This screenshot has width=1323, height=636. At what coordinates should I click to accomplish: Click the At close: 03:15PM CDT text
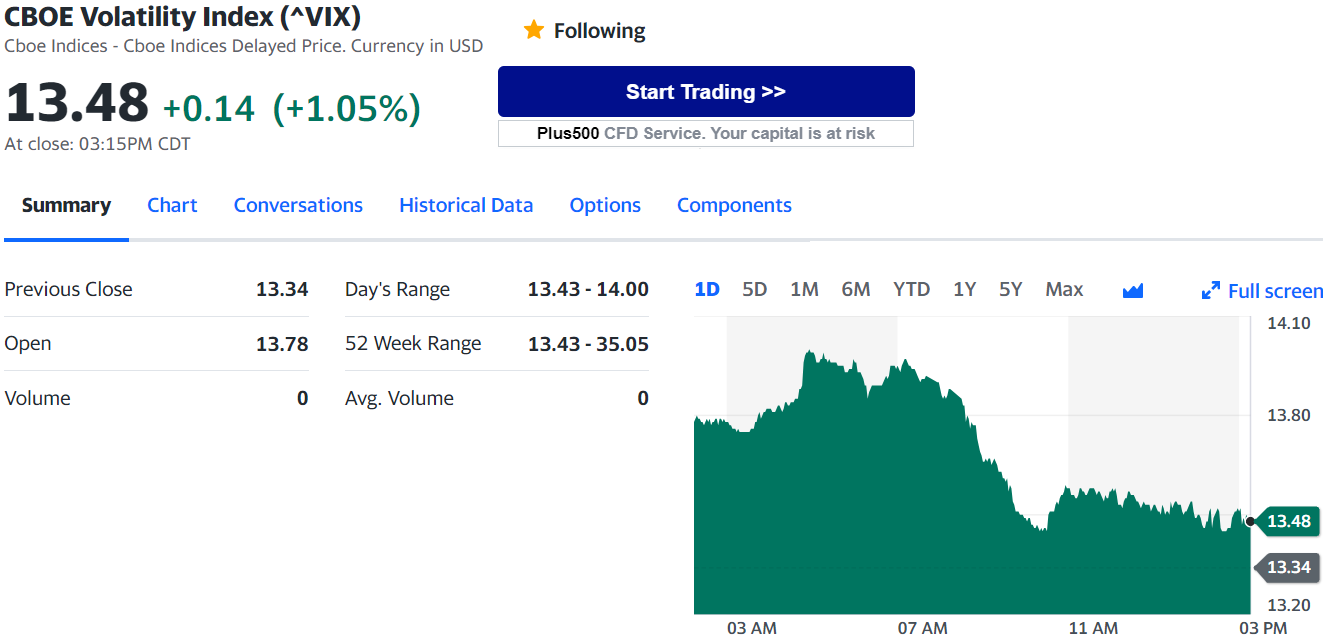click(97, 144)
